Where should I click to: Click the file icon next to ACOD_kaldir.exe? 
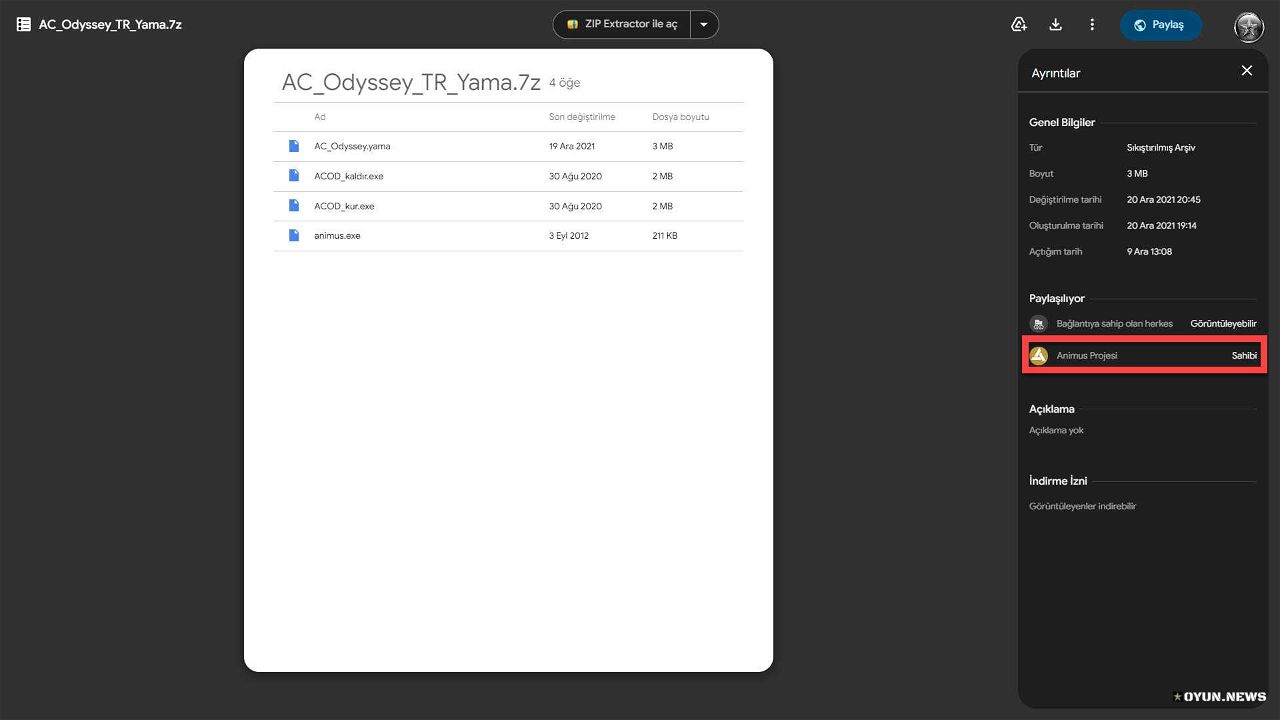[294, 176]
